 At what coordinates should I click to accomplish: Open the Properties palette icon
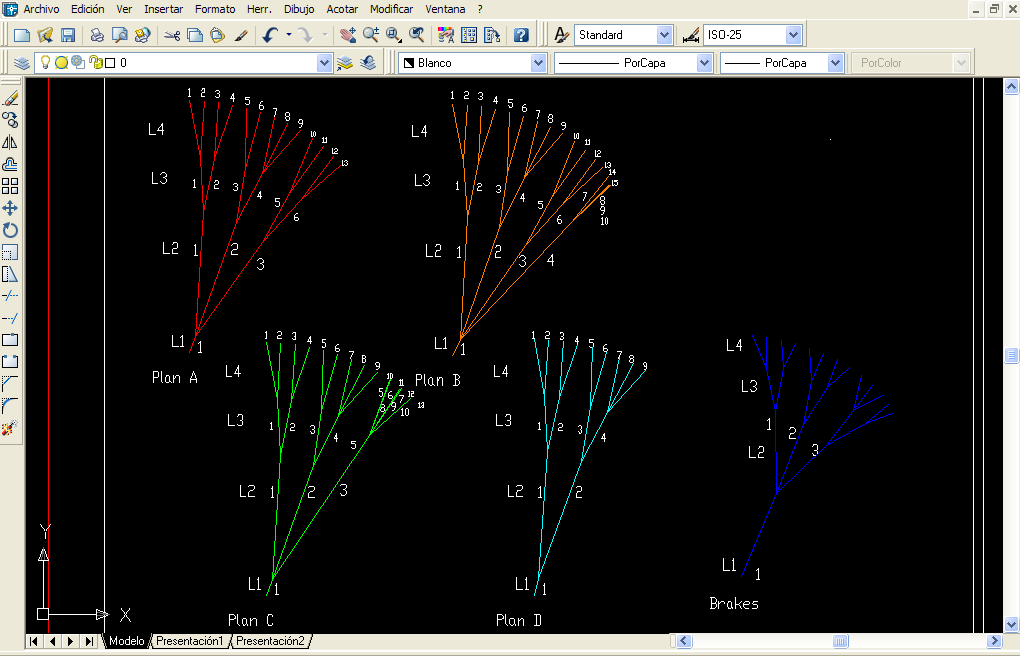[446, 35]
